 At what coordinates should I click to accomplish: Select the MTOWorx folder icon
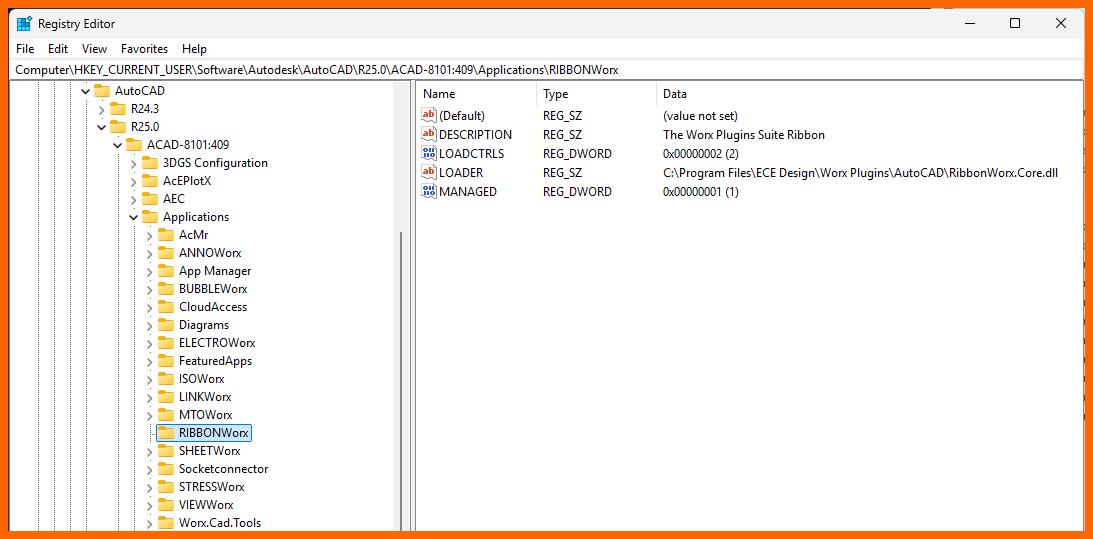(166, 415)
